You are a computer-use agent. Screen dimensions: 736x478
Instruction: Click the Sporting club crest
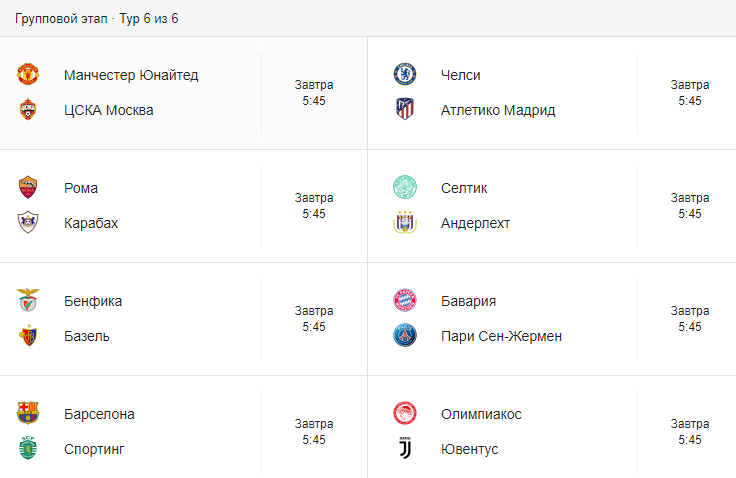(x=28, y=449)
